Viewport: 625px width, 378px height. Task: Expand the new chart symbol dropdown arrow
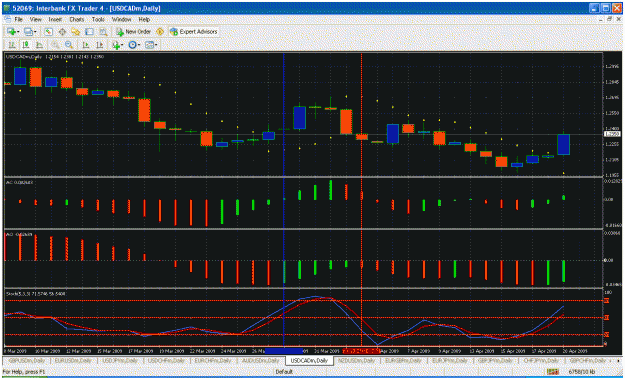tap(18, 32)
